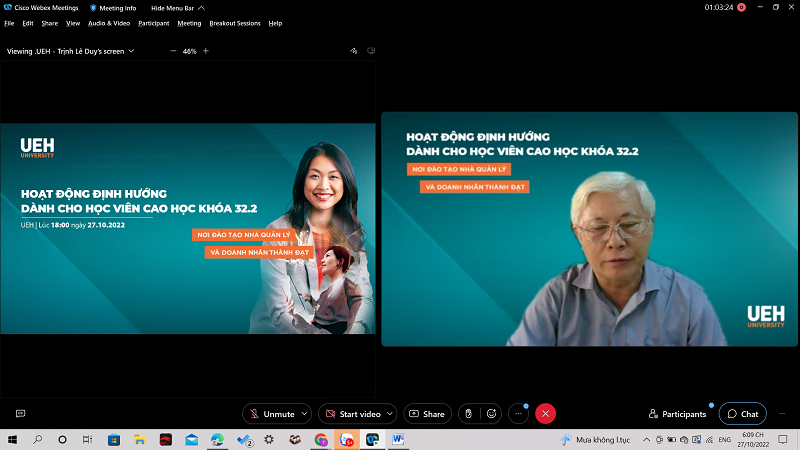Open the More options ellipsis button
The width and height of the screenshot is (800, 450).
518,414
